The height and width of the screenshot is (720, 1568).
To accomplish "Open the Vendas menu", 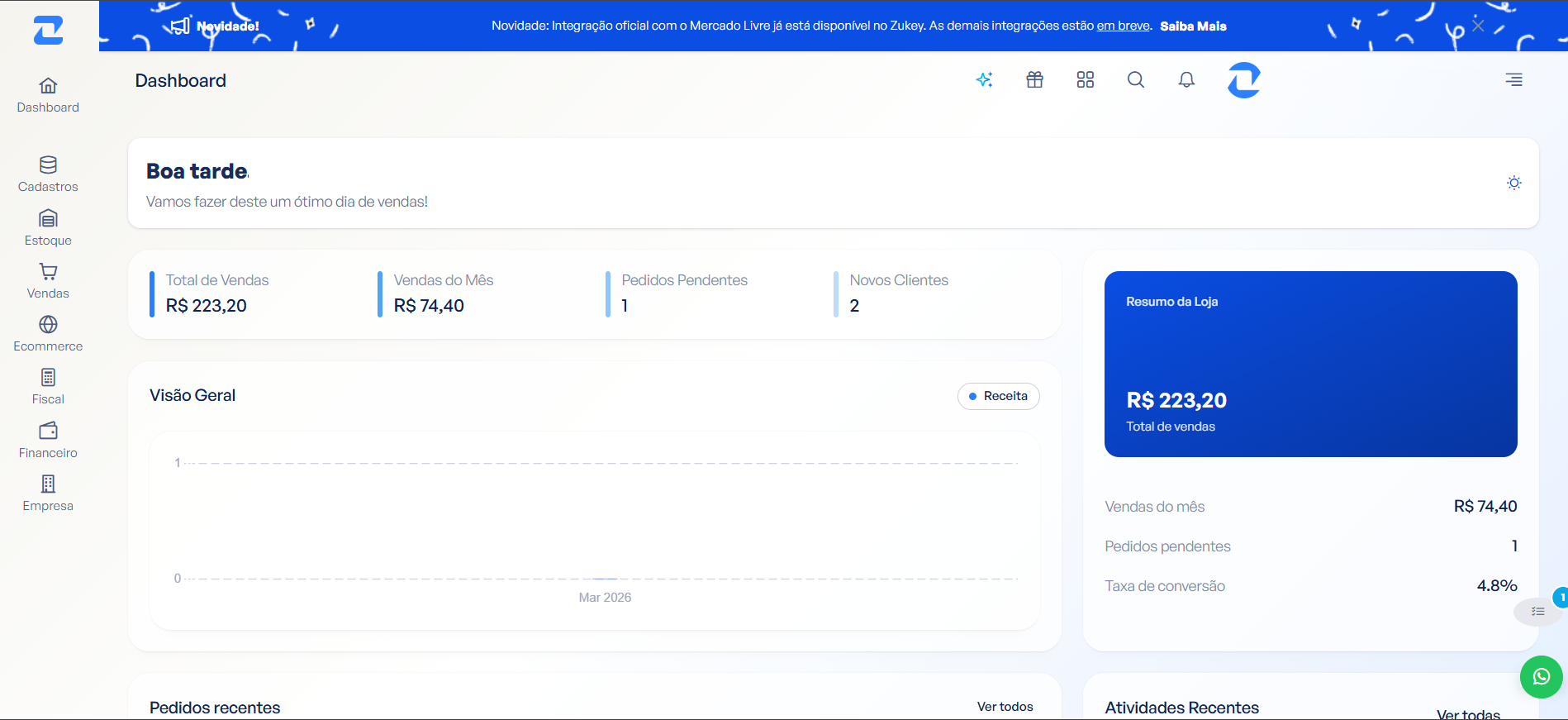I will click(48, 281).
